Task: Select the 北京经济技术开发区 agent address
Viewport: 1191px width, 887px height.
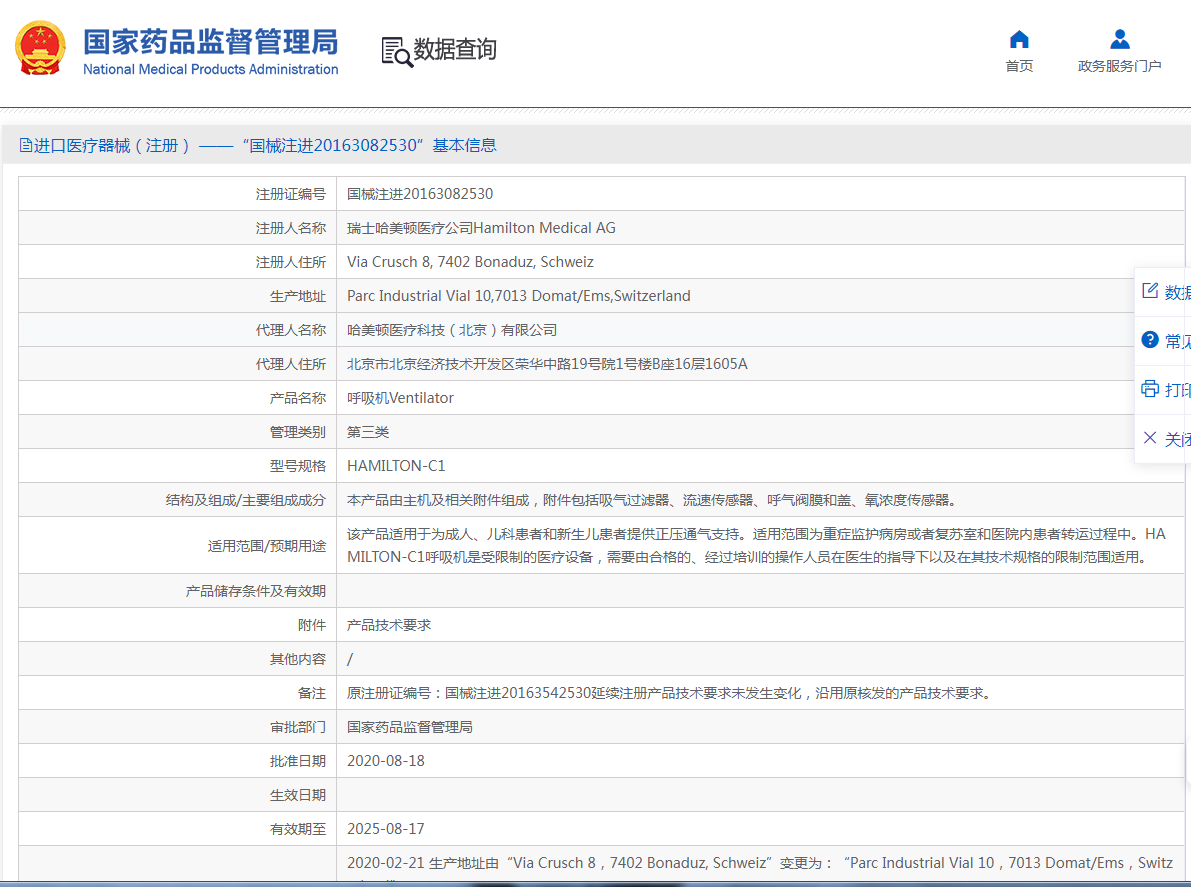Action: pyautogui.click(x=547, y=364)
